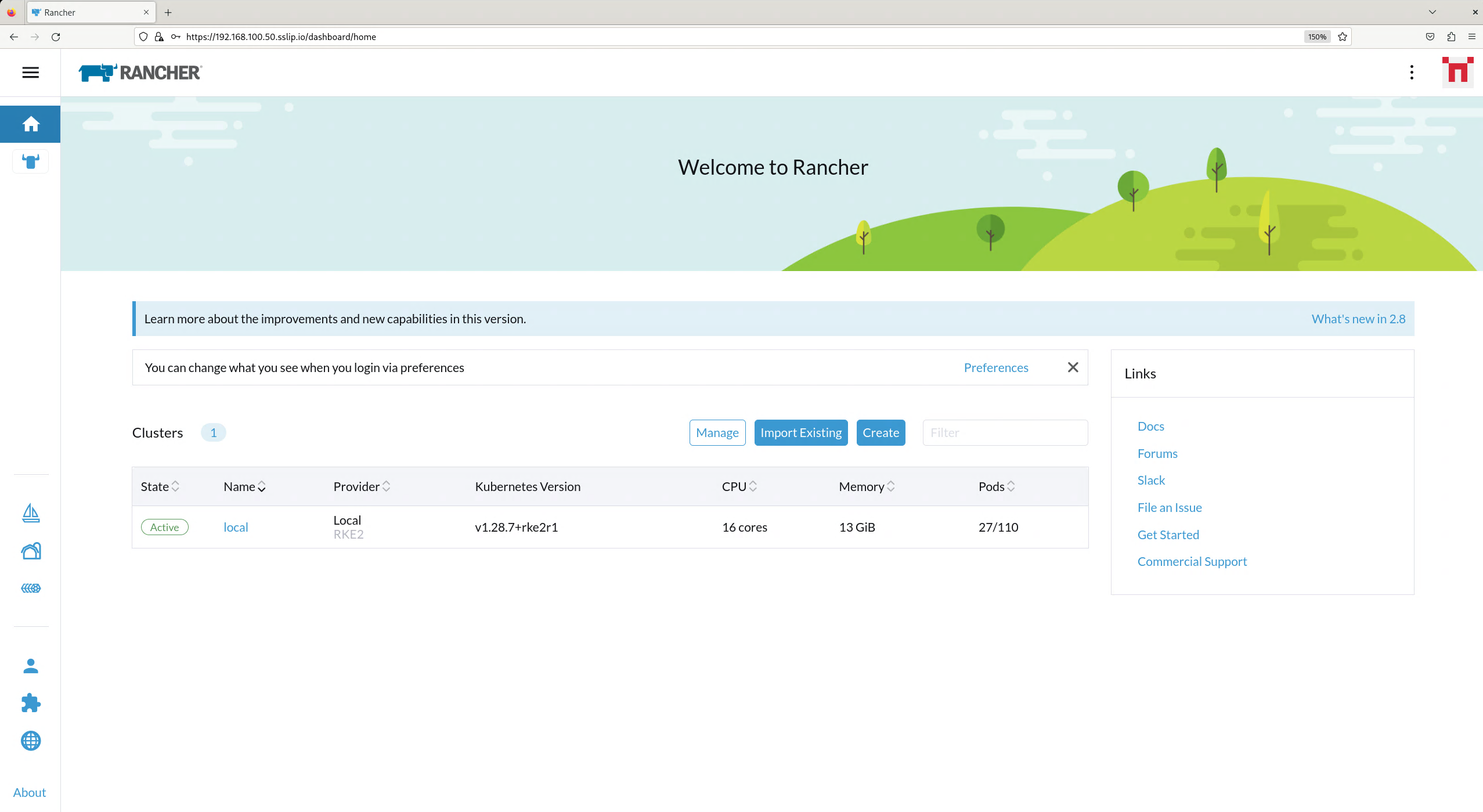Open the three-dot page actions menu
This screenshot has height=812, width=1483.
coord(1412,73)
